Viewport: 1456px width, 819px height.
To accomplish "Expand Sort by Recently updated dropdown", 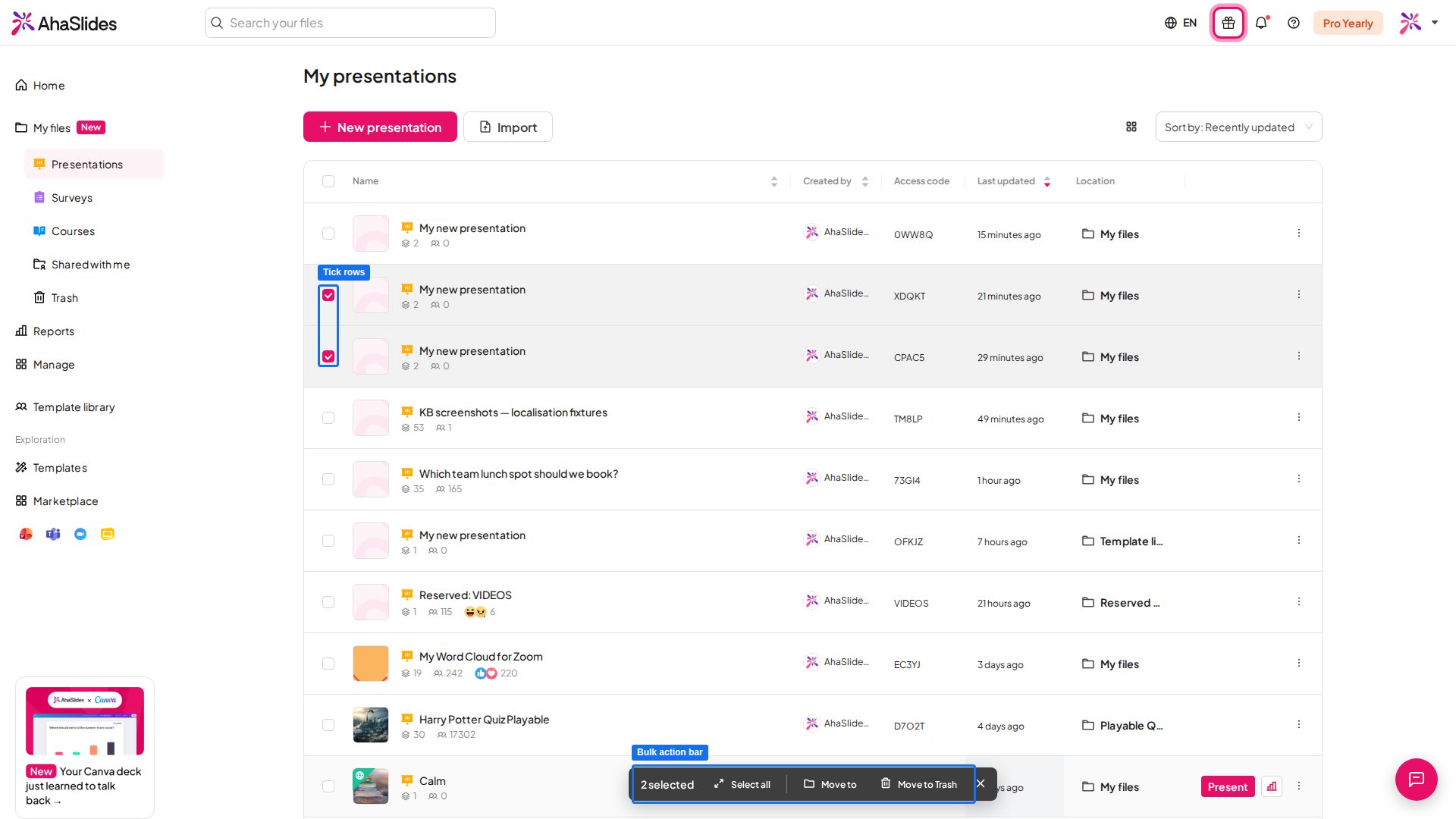I will pos(1238,127).
